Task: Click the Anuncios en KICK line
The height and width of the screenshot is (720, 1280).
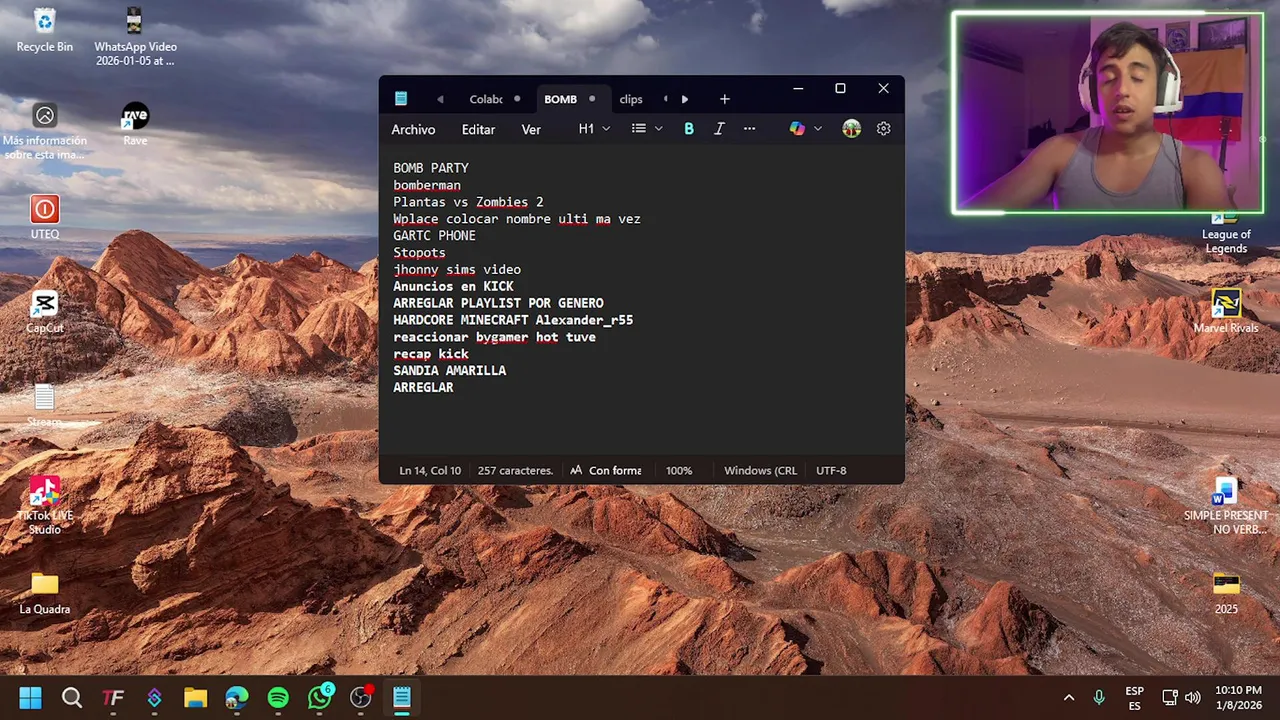Action: 453,286
